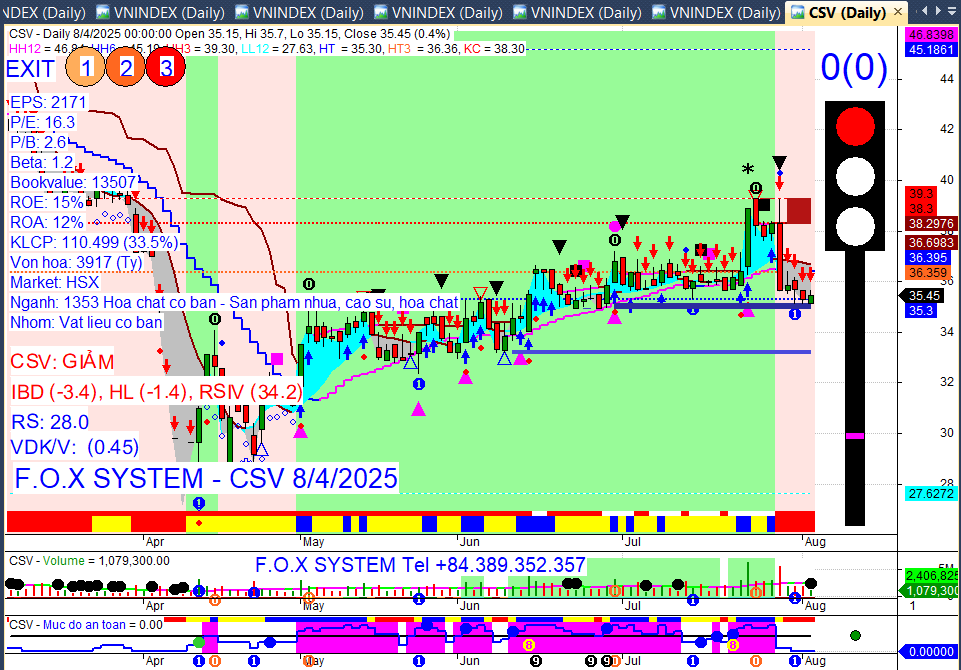
Task: Click the 27.6272 cyan price label
Action: tap(932, 493)
